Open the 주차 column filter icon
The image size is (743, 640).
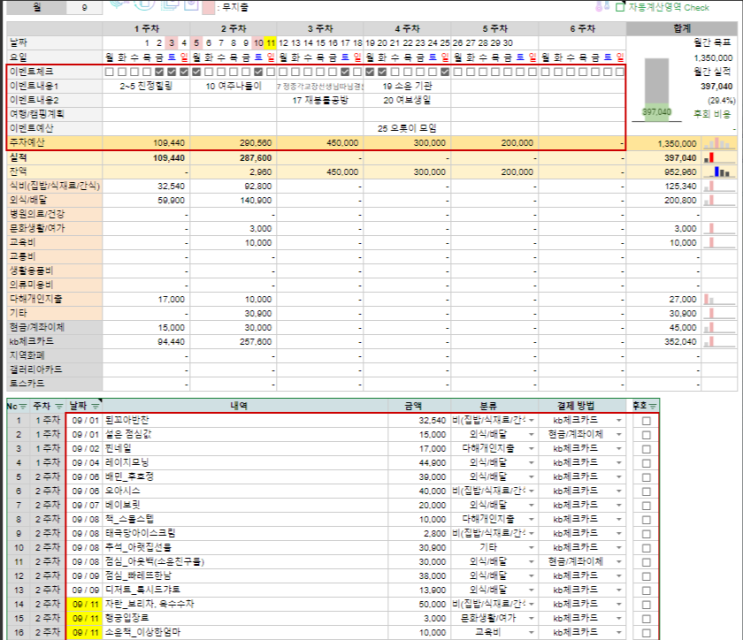click(59, 406)
